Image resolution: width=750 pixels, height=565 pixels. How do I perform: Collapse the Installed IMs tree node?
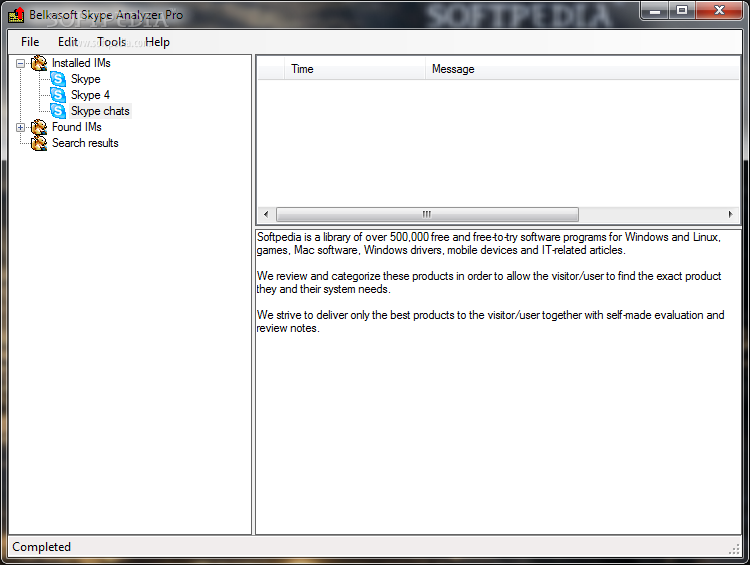pos(20,64)
